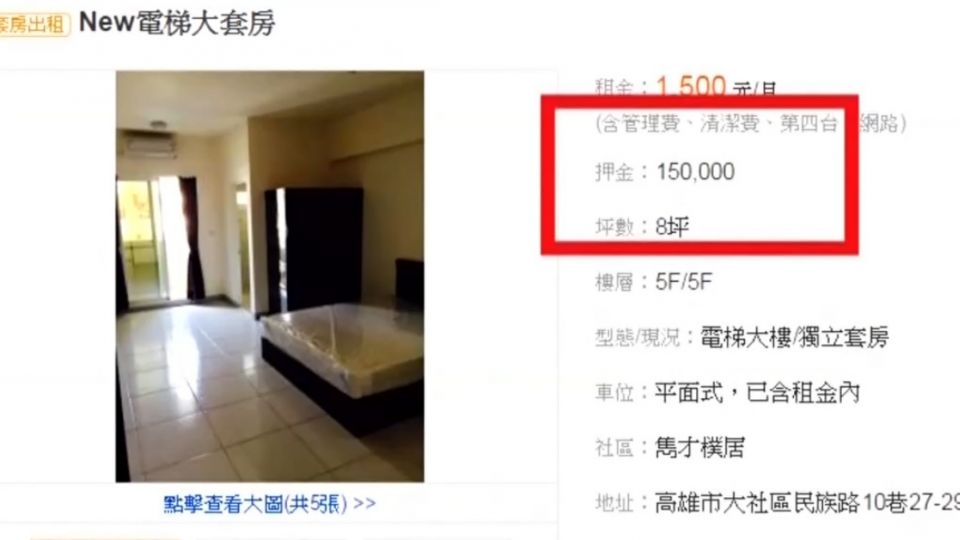Click the >> arrows after view-larger link
This screenshot has height=540, width=960.
365,503
